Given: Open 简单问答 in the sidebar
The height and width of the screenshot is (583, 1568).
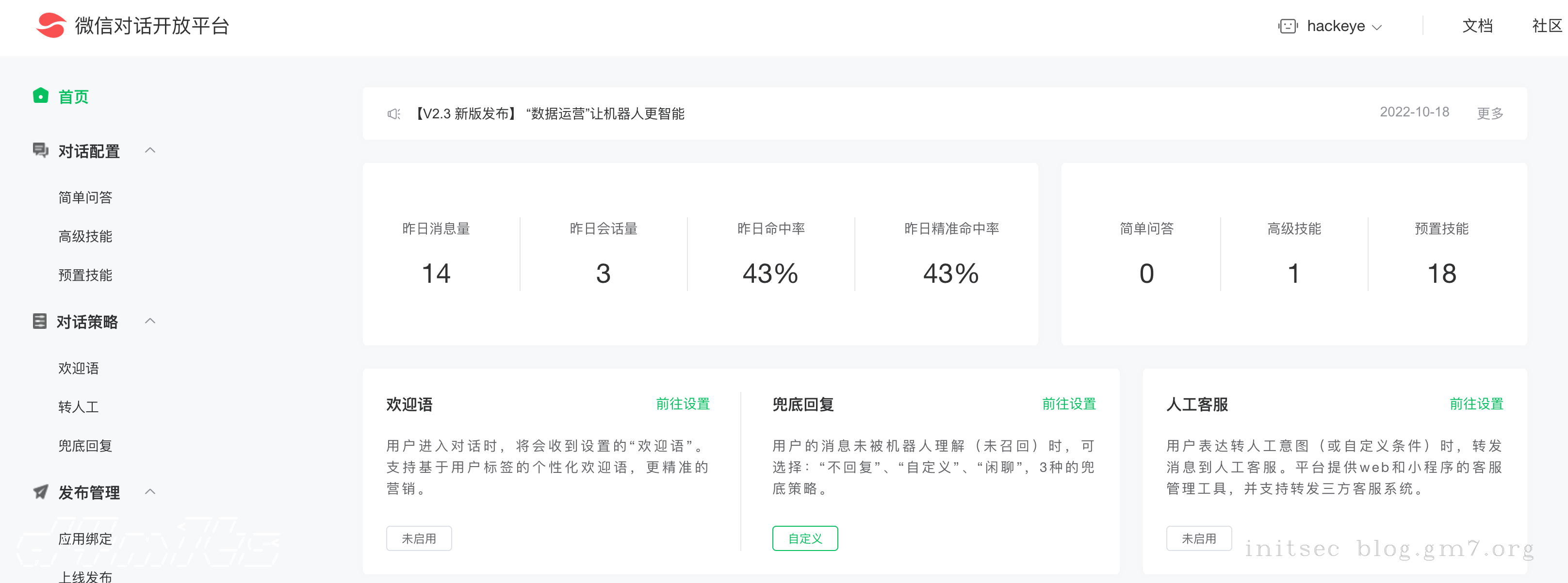Looking at the screenshot, I should [85, 197].
